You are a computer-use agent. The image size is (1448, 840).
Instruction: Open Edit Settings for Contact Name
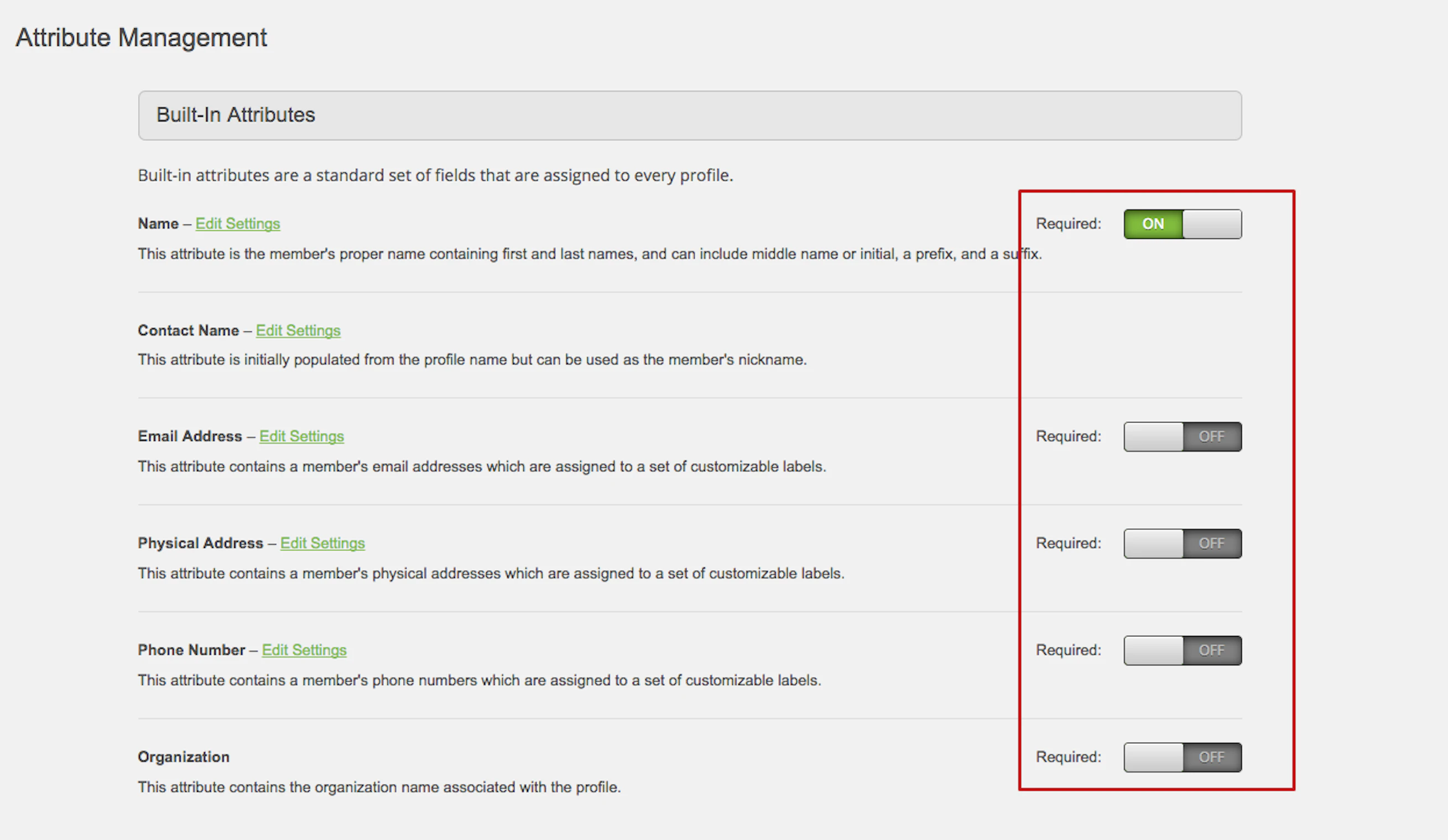pyautogui.click(x=298, y=330)
